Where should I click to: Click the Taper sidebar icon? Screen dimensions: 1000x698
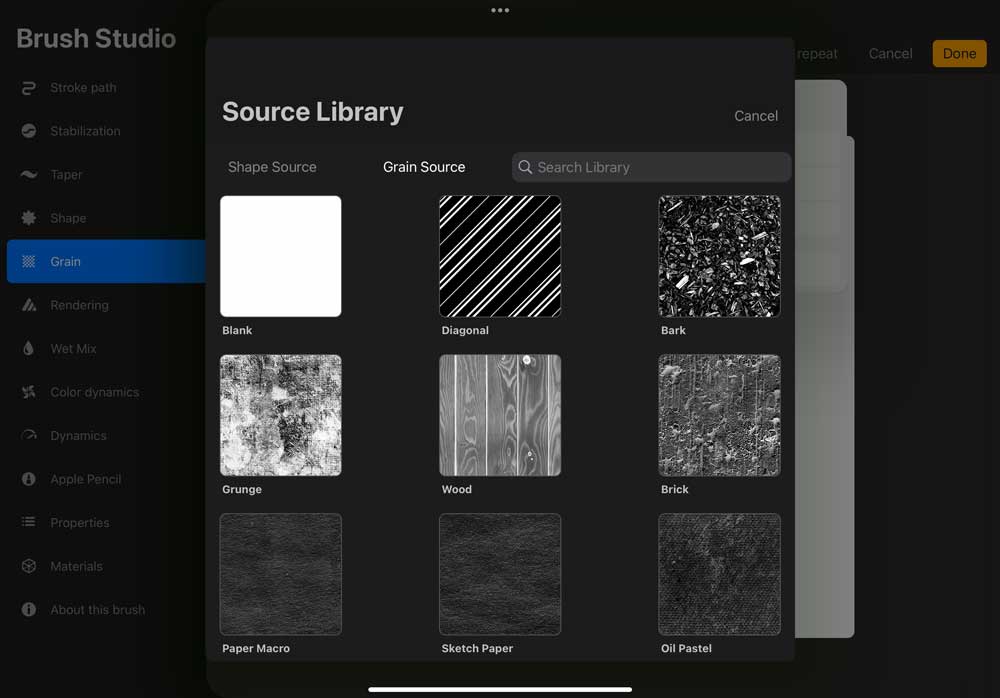(x=29, y=175)
